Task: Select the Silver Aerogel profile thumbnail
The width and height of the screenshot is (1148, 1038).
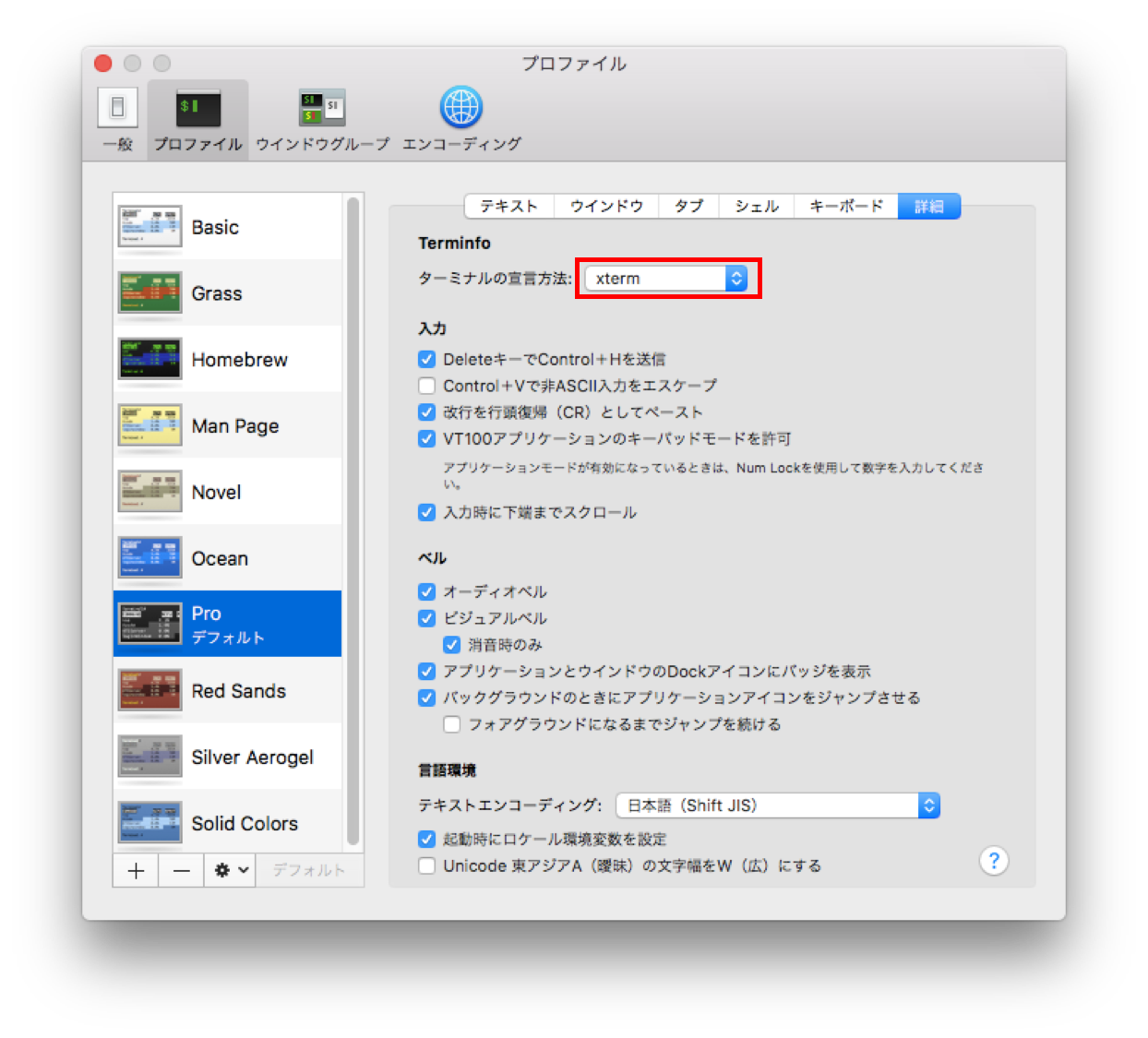Action: [x=149, y=758]
